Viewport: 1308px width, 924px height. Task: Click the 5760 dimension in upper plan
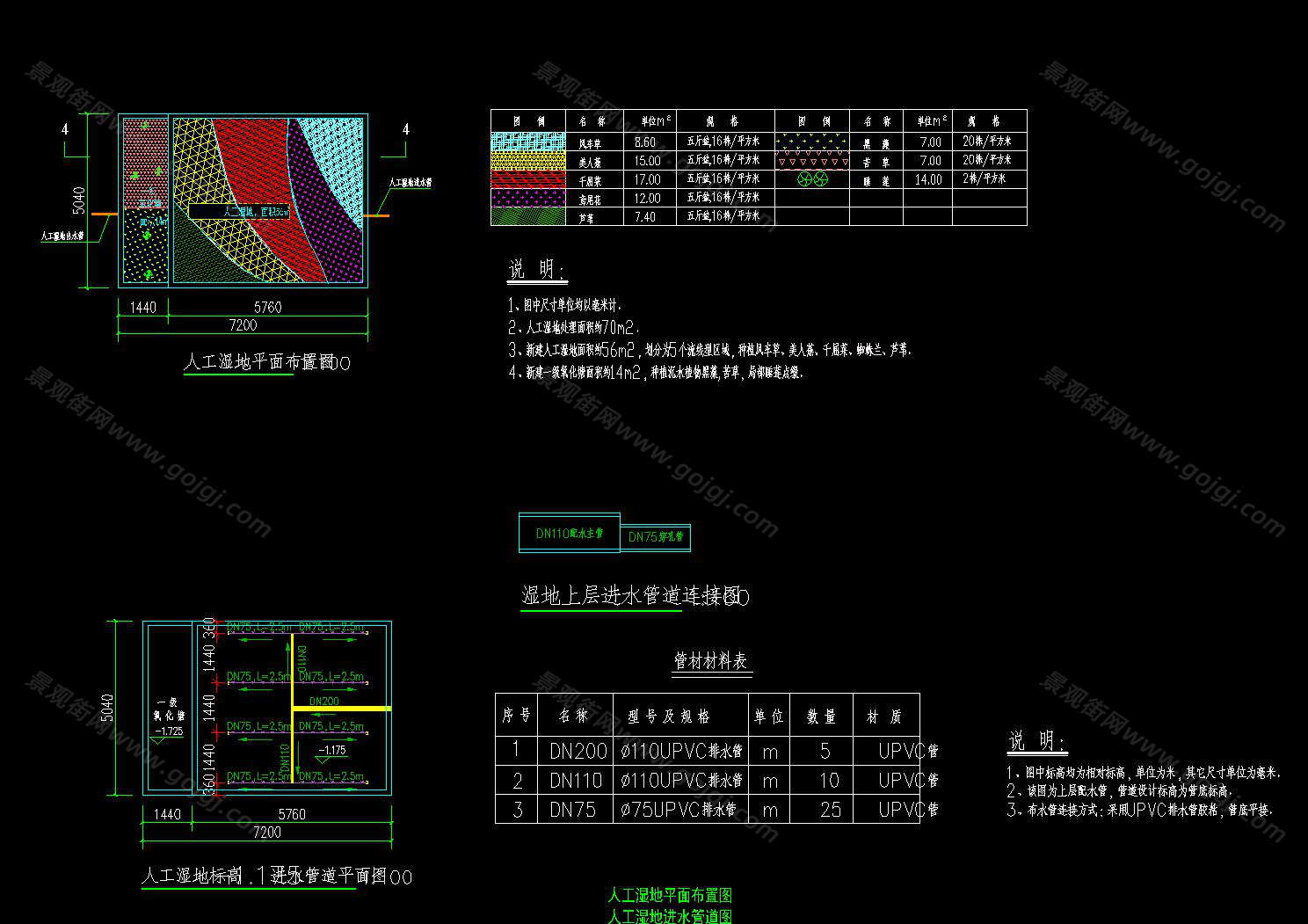point(267,307)
